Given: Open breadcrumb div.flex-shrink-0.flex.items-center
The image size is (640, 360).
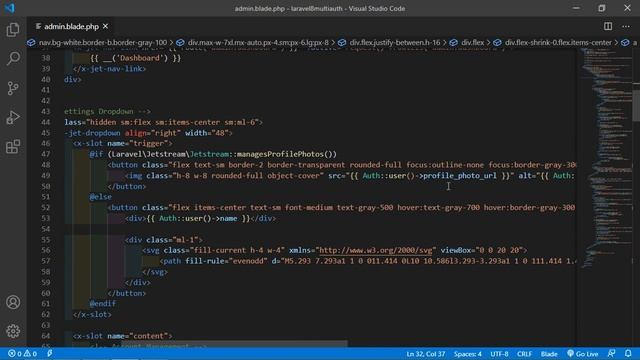Looking at the screenshot, I should click(558, 42).
